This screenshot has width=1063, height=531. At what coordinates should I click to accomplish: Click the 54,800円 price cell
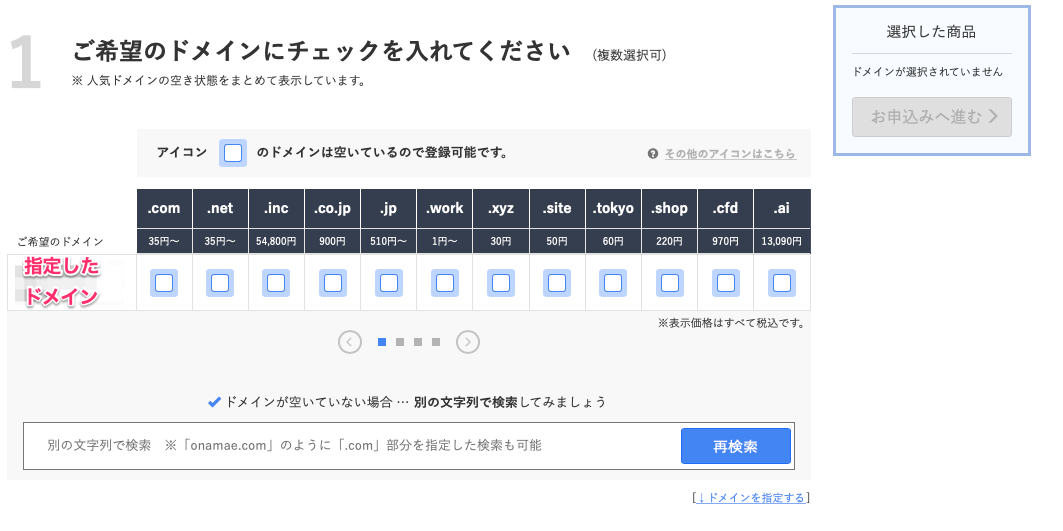(x=276, y=241)
